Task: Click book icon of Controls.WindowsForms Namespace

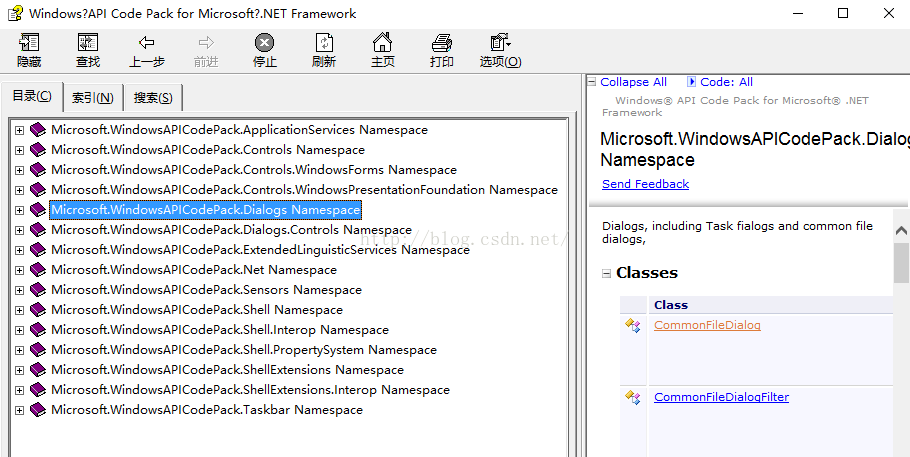Action: (x=38, y=170)
